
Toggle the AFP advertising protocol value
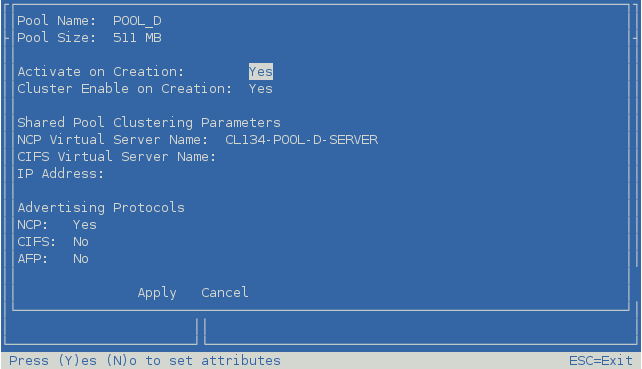[x=81, y=259]
